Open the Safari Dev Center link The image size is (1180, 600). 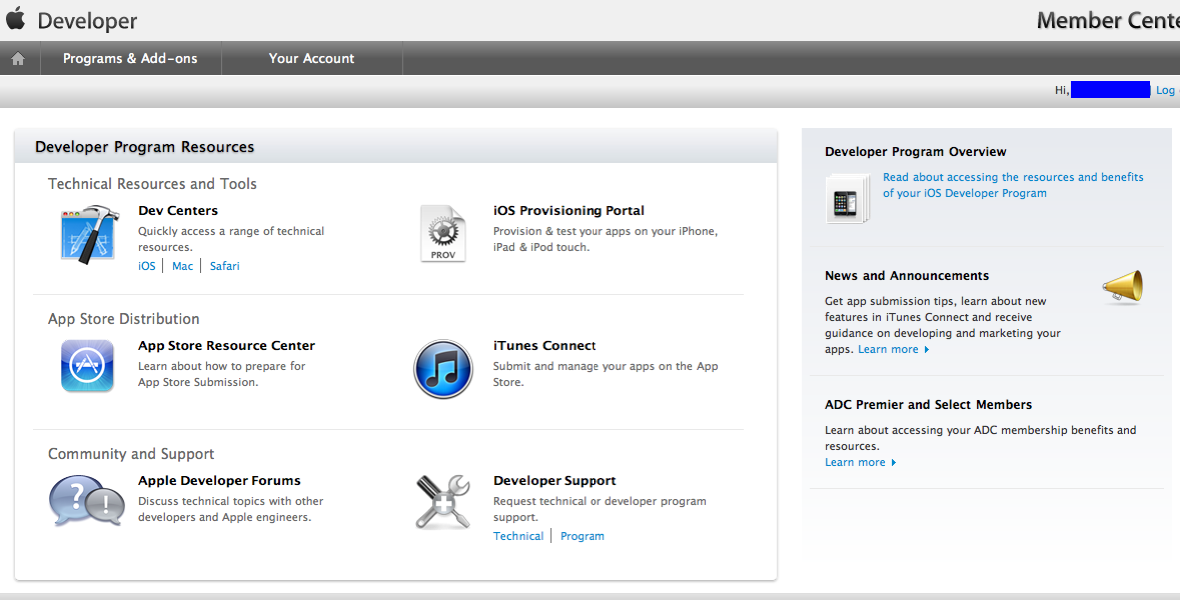coord(224,266)
